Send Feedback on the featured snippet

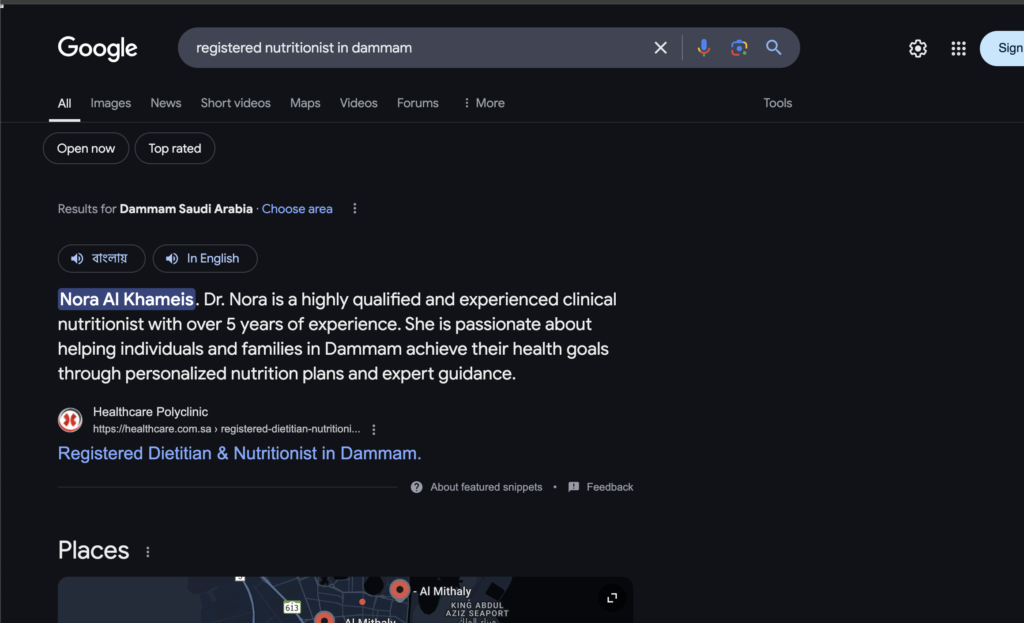point(601,487)
